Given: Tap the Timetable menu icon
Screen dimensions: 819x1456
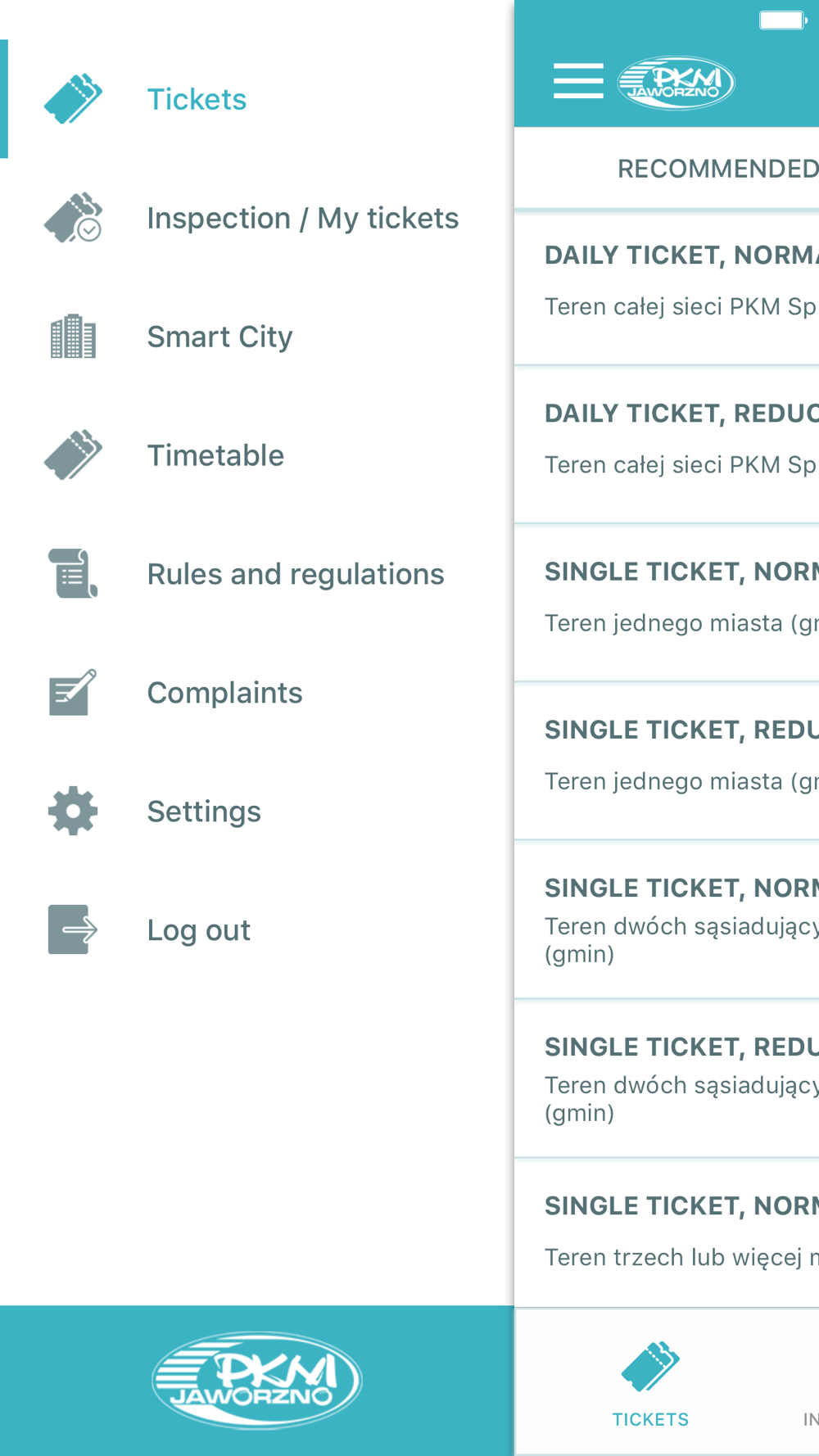Looking at the screenshot, I should coord(73,455).
